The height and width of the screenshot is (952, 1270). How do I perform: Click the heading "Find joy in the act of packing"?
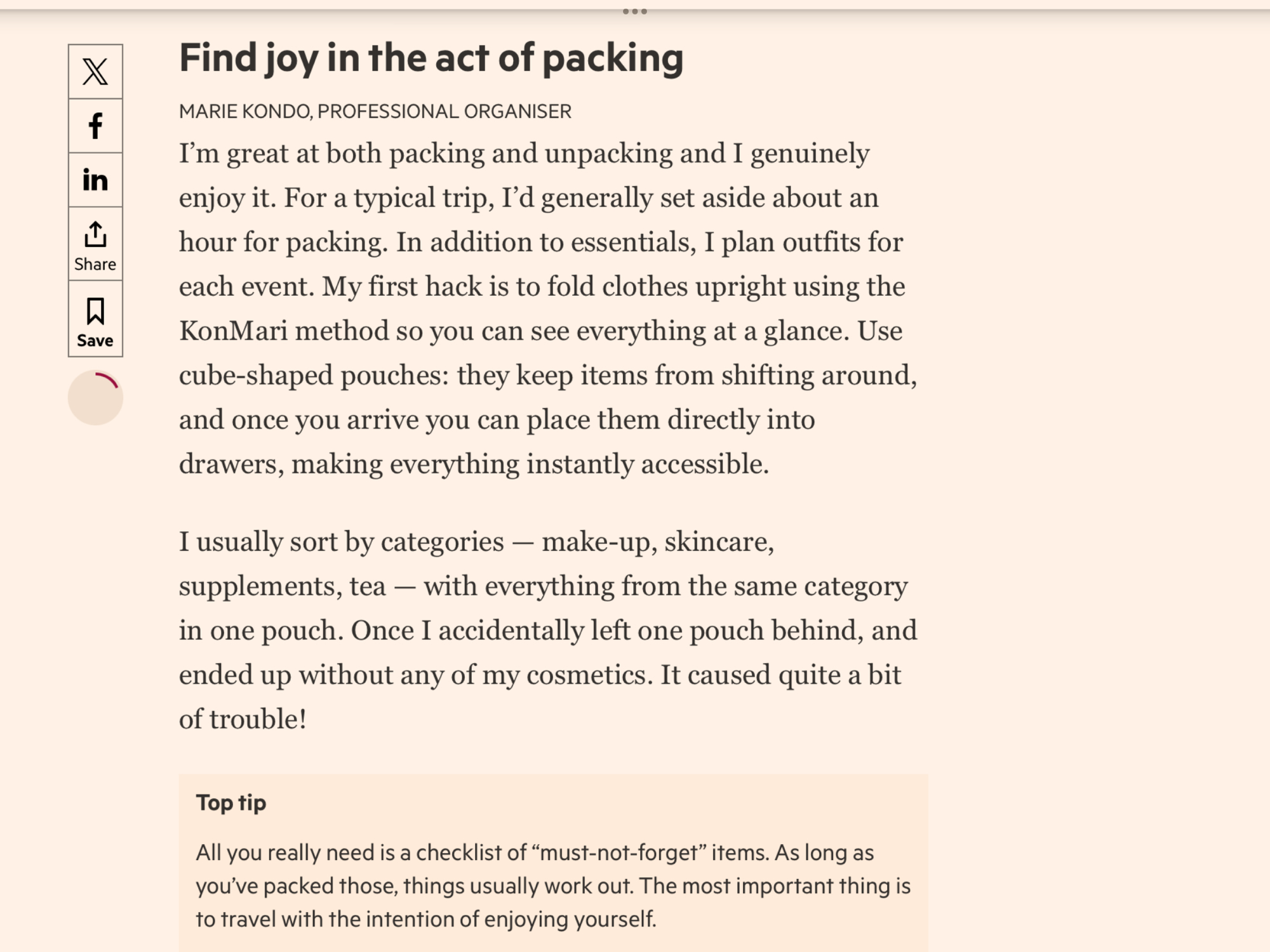click(431, 58)
